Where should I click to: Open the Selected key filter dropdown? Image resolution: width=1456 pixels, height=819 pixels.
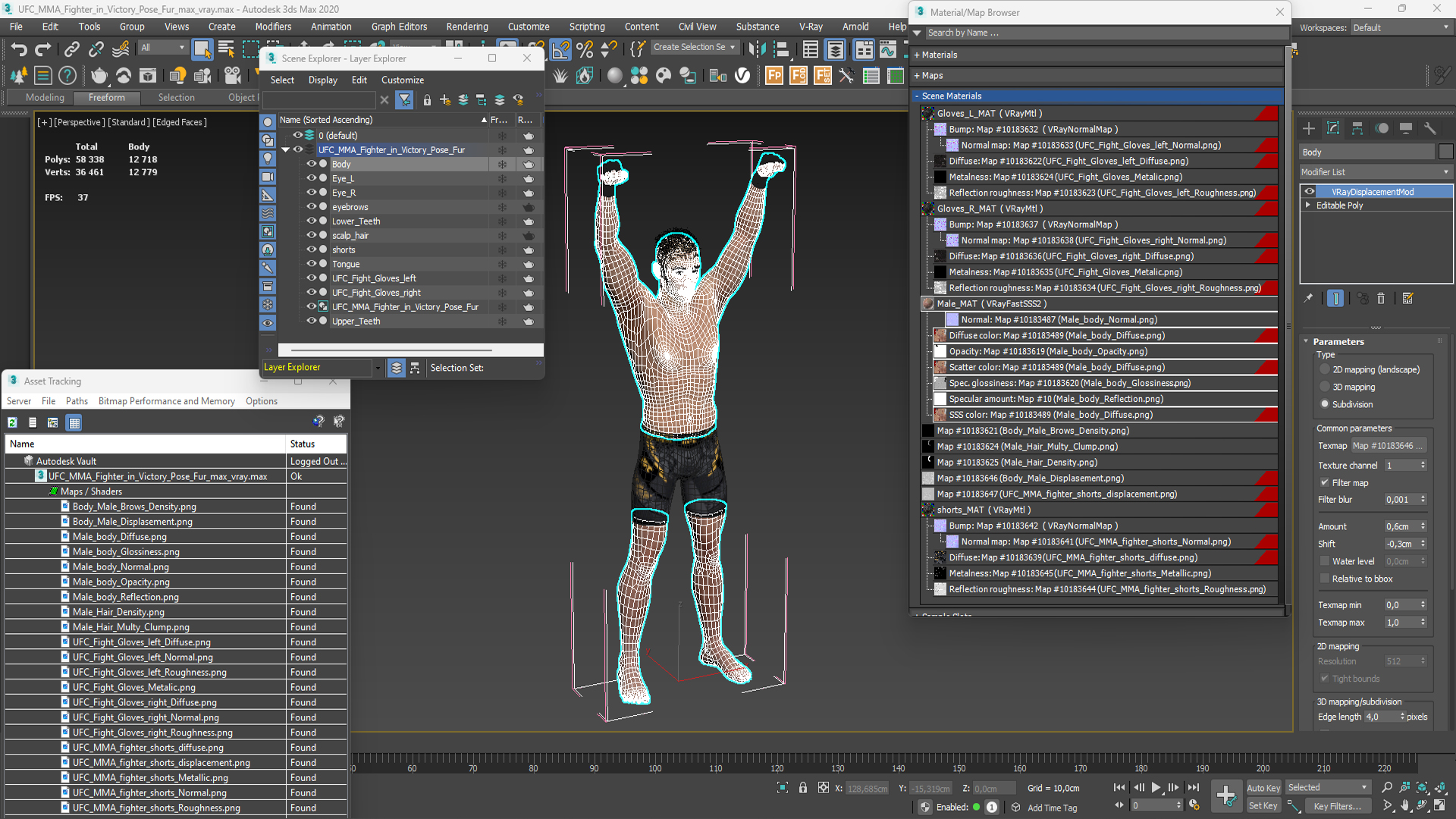pyautogui.click(x=1327, y=787)
